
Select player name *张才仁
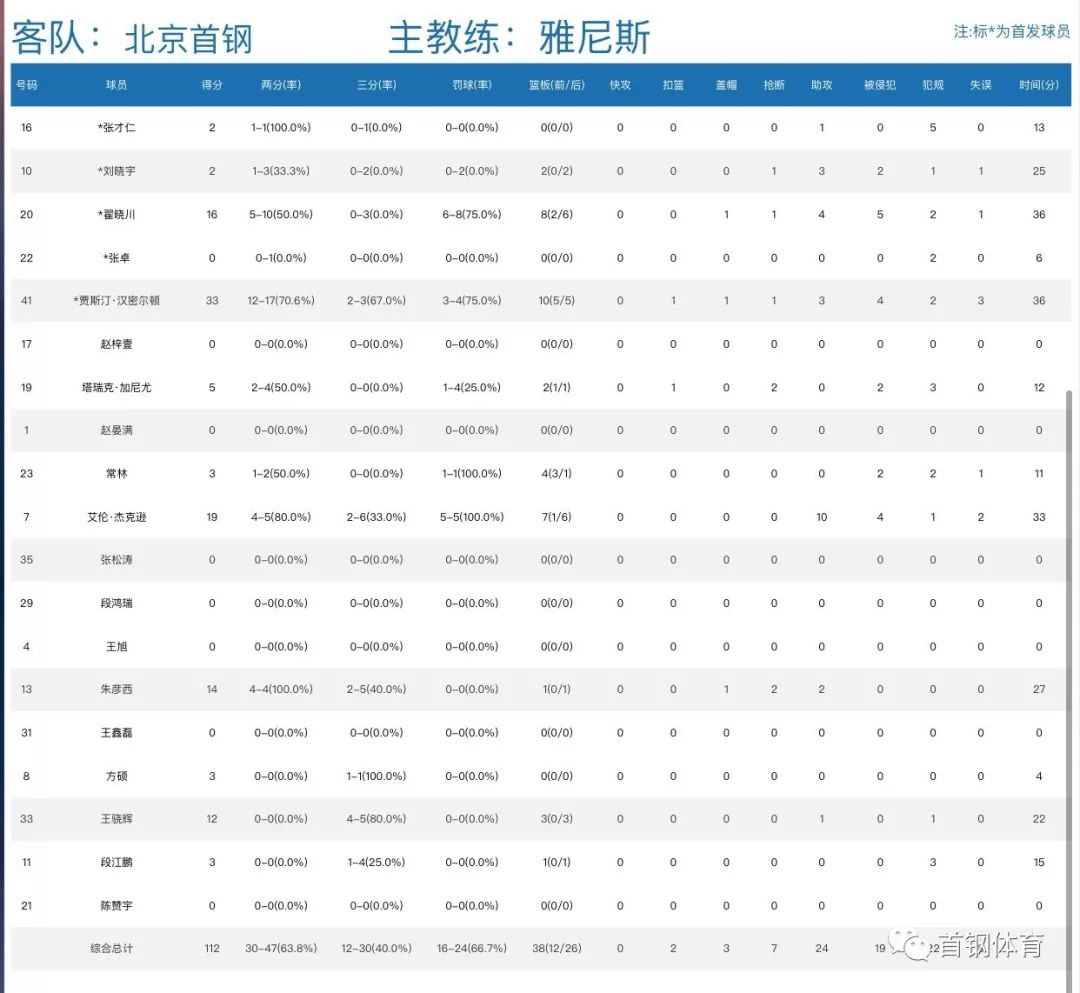pos(116,127)
